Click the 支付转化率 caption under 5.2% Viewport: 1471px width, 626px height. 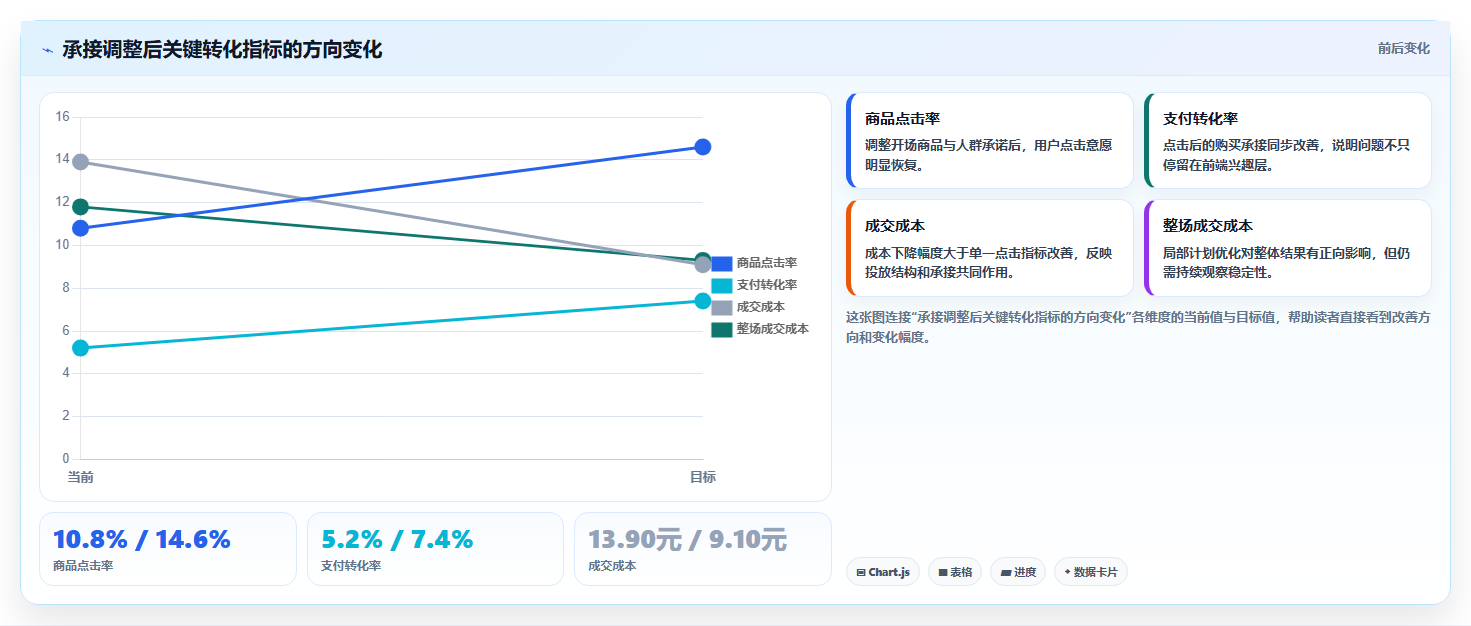[x=351, y=566]
